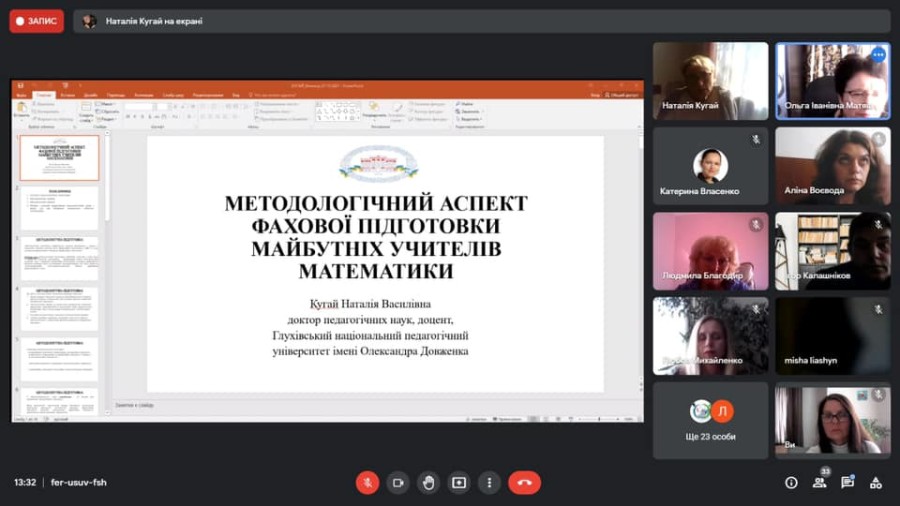Open the three-dot more options menu
Viewport: 900px width, 506px height.
489,482
